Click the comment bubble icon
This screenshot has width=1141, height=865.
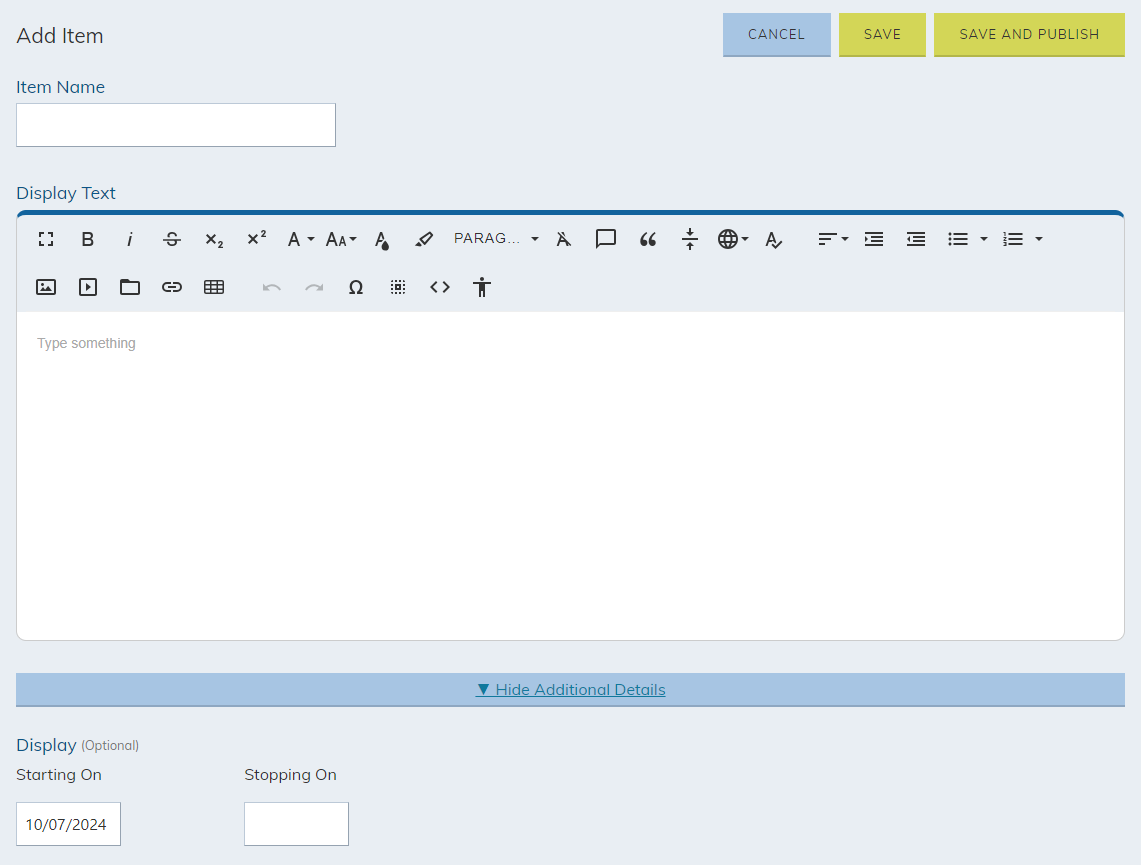click(605, 239)
